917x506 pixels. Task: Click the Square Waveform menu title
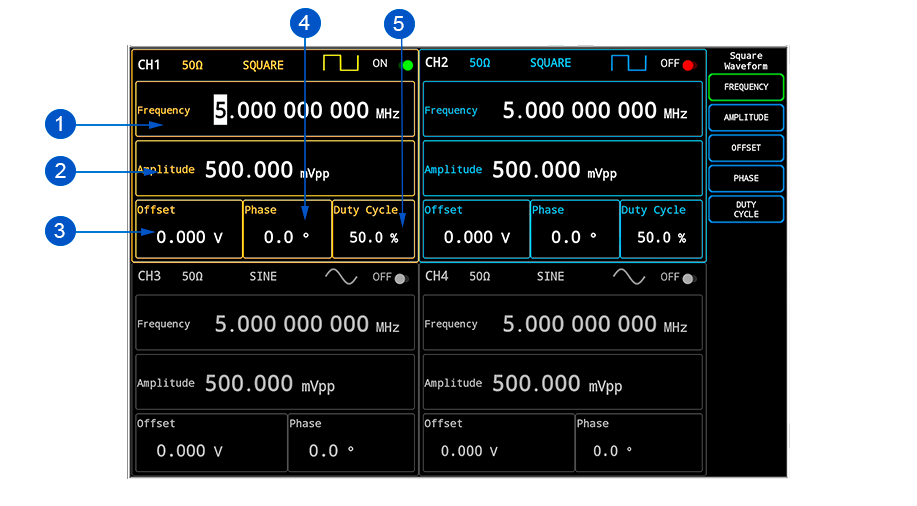746,61
